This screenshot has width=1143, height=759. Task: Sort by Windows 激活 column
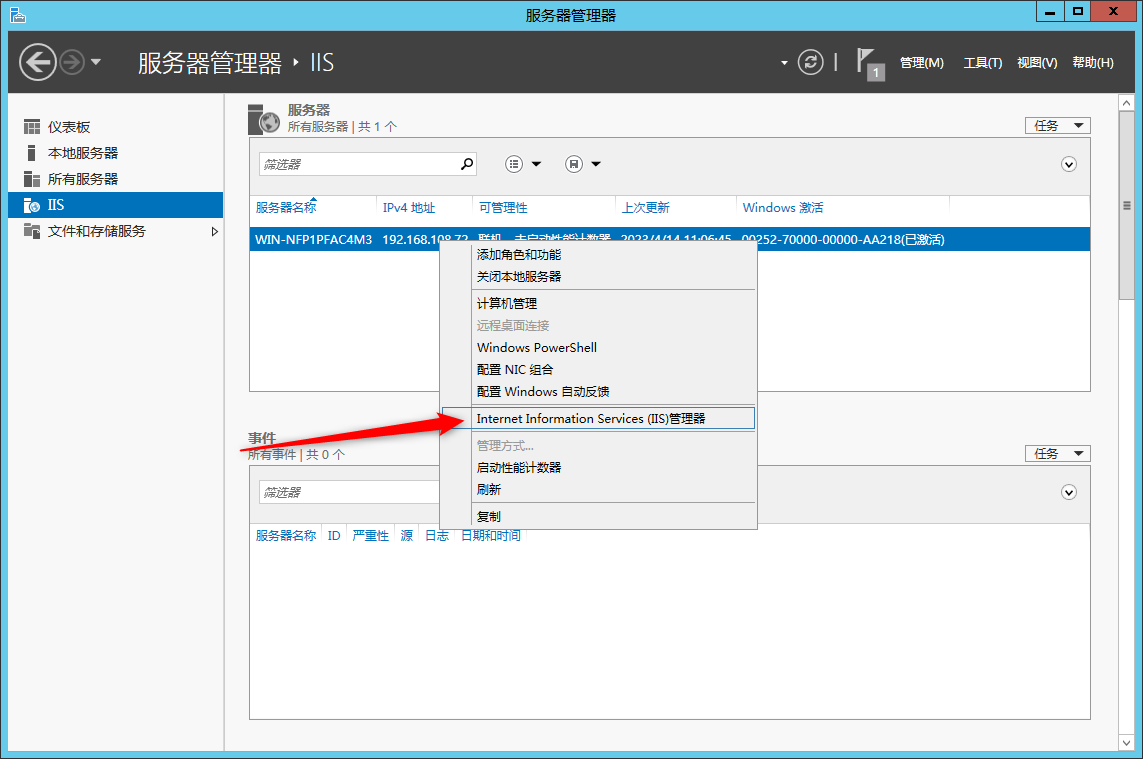point(783,208)
